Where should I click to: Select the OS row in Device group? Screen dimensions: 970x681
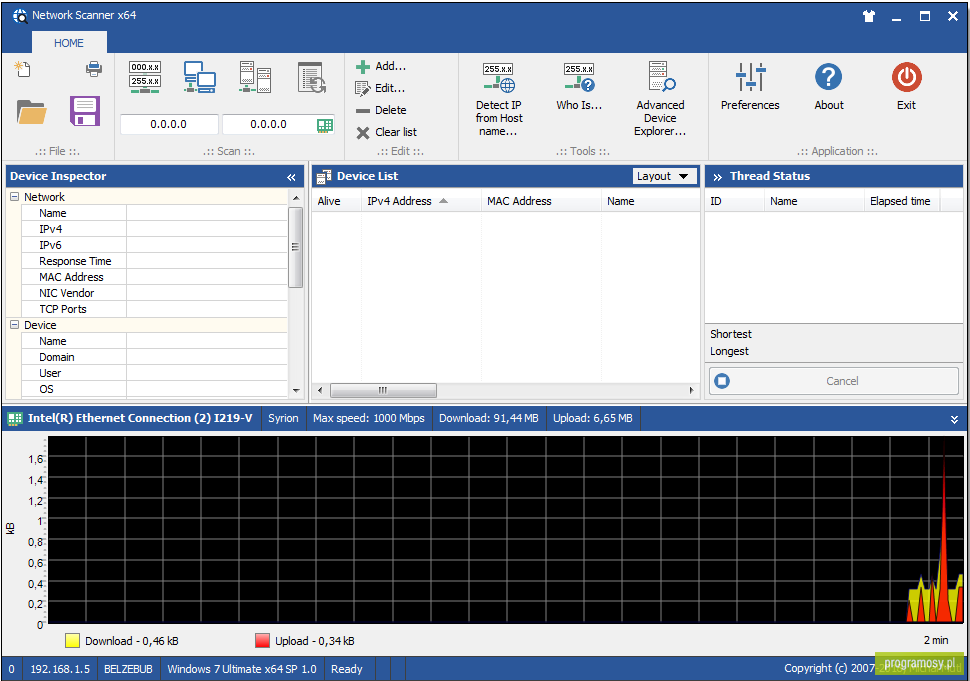click(155, 389)
